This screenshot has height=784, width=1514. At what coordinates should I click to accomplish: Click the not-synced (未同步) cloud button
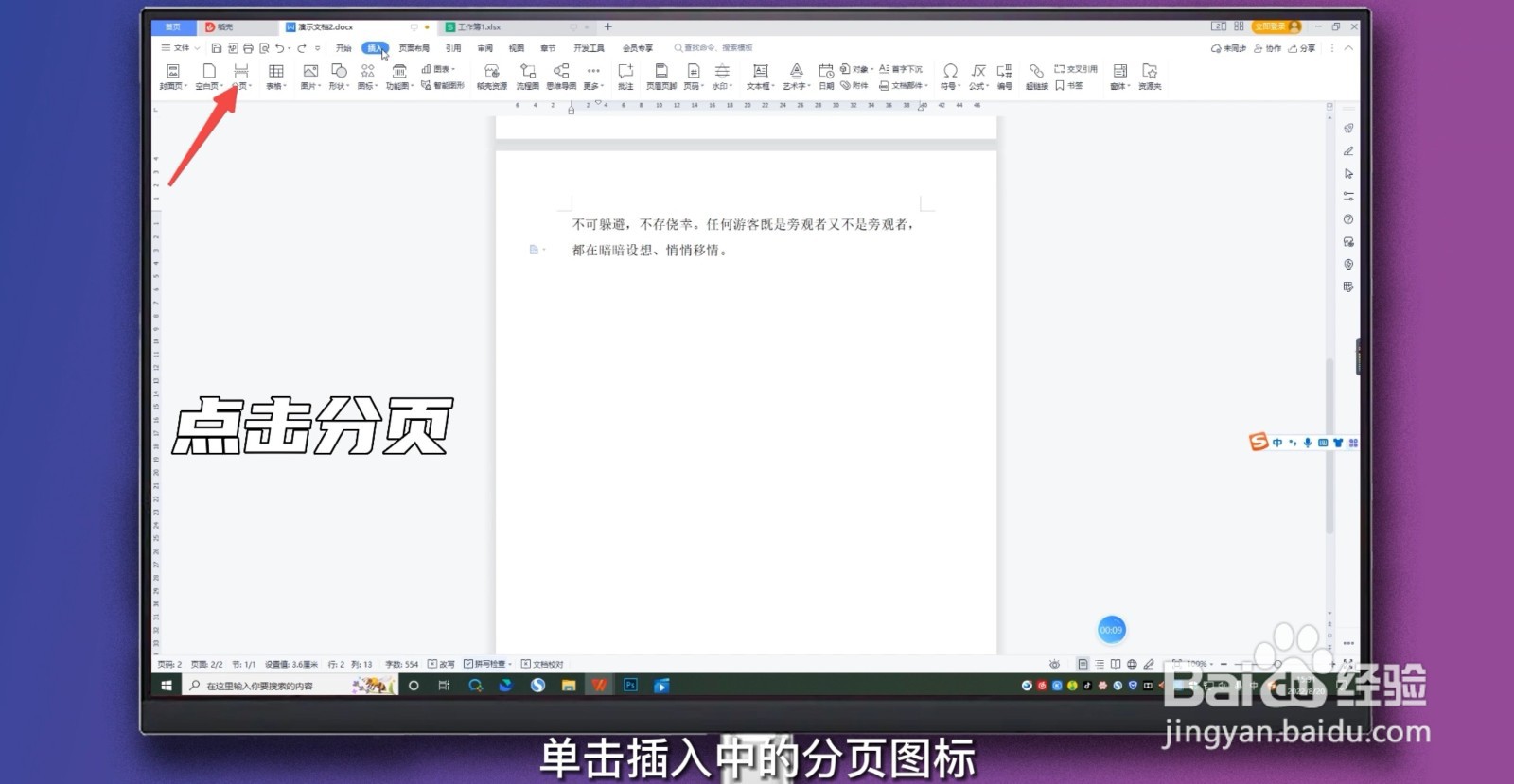click(x=1228, y=48)
